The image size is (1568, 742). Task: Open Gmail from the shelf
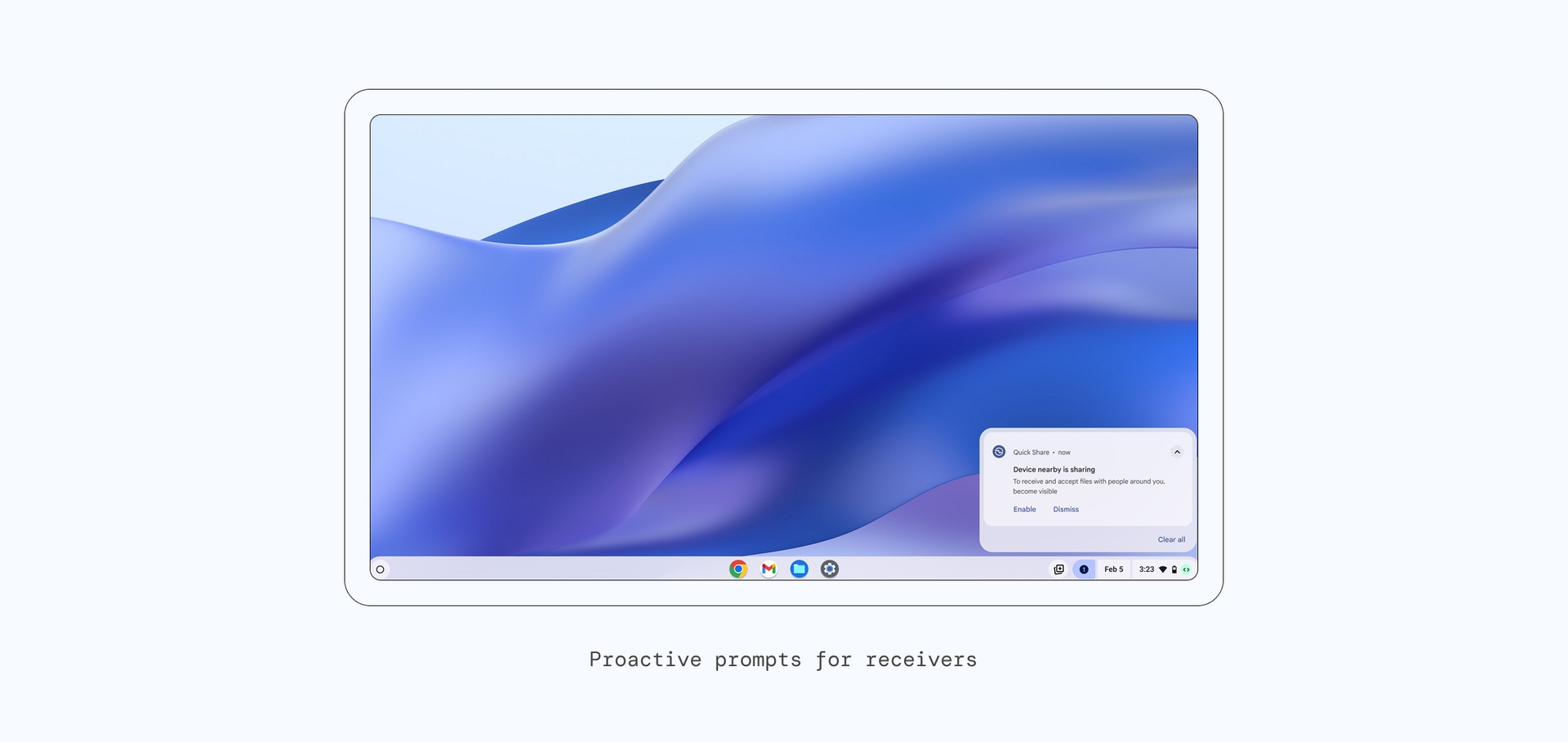coord(768,570)
